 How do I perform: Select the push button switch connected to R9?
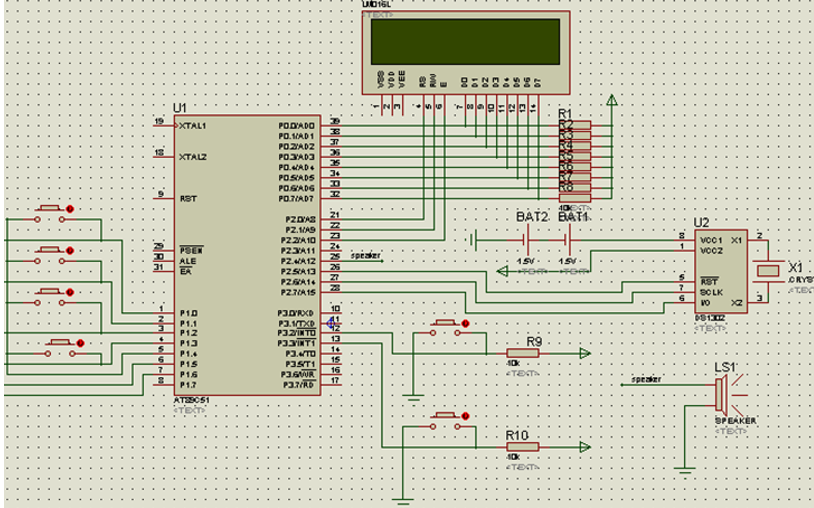point(445,328)
